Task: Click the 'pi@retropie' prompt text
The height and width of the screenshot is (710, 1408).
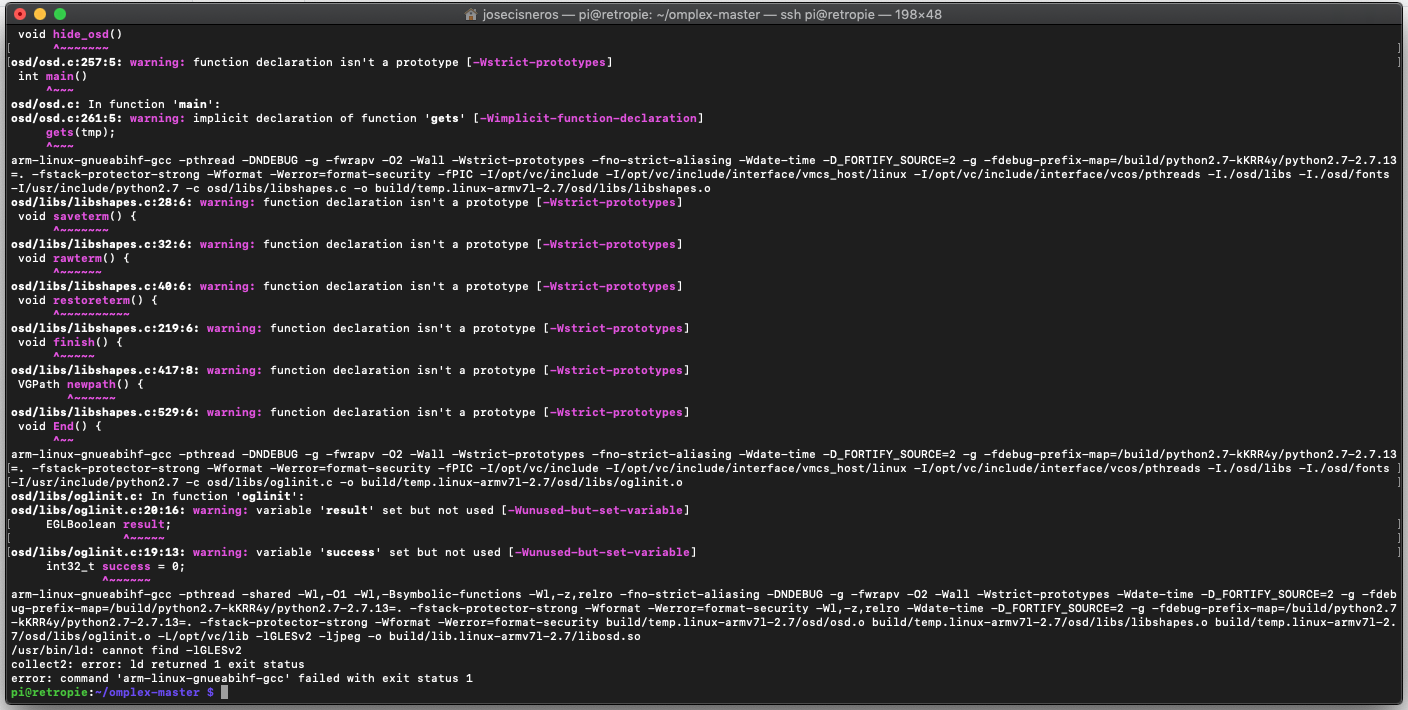Action: (49, 692)
